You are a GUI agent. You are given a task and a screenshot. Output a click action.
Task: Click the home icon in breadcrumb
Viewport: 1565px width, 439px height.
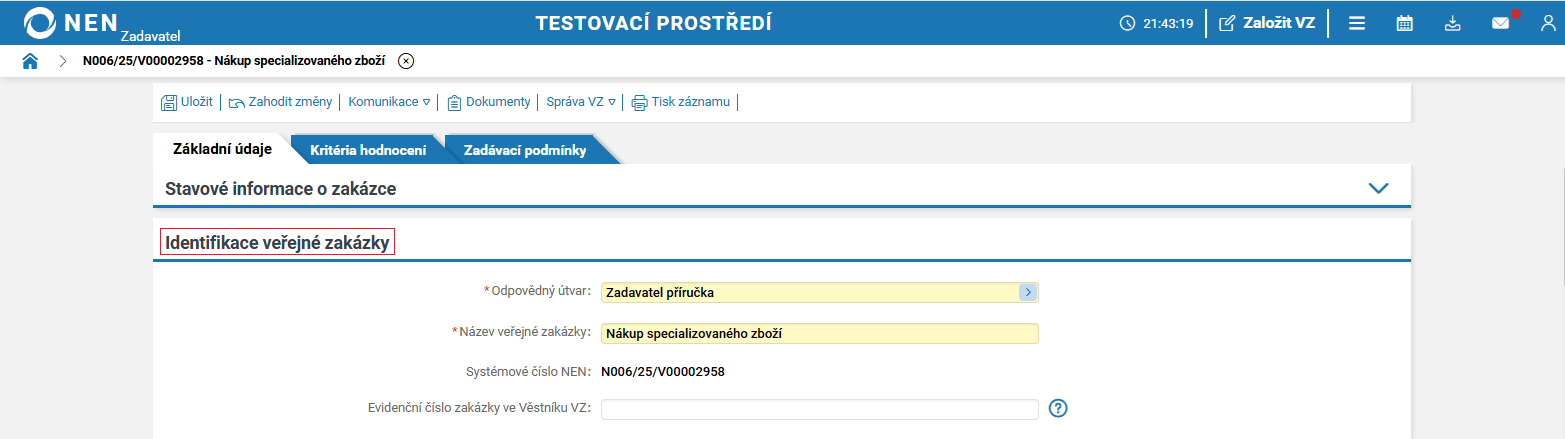click(30, 61)
